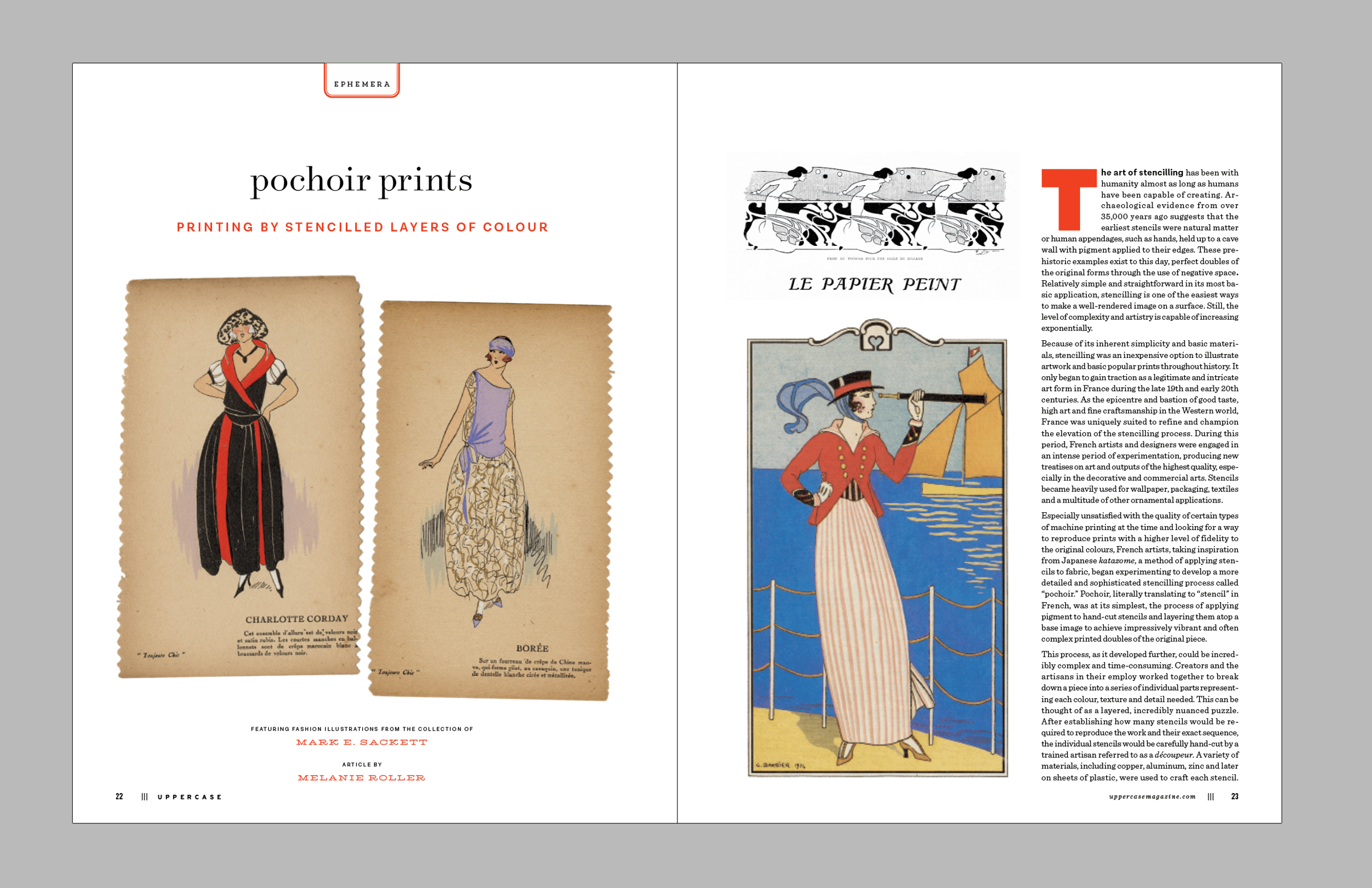The height and width of the screenshot is (888, 1372).
Task: Click the 'ARTICLE BY' label
Action: pos(362,765)
